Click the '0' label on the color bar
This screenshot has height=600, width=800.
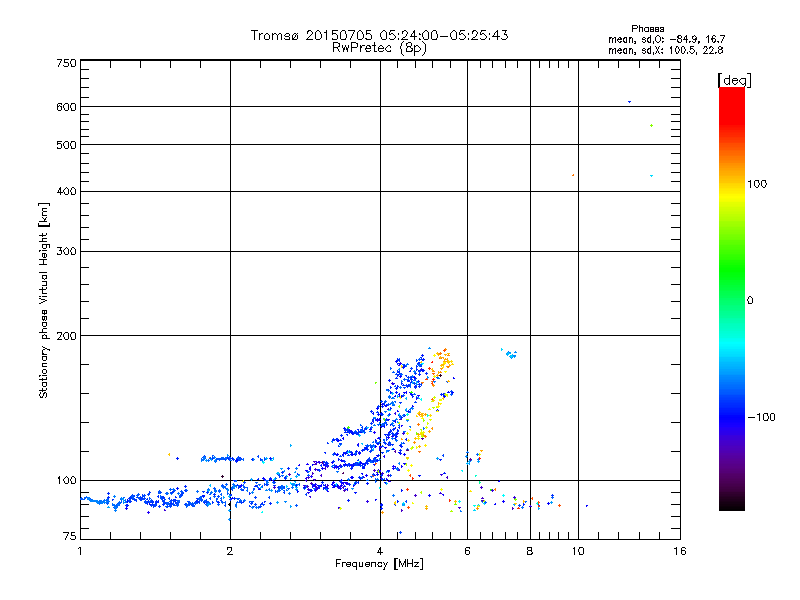pos(750,301)
